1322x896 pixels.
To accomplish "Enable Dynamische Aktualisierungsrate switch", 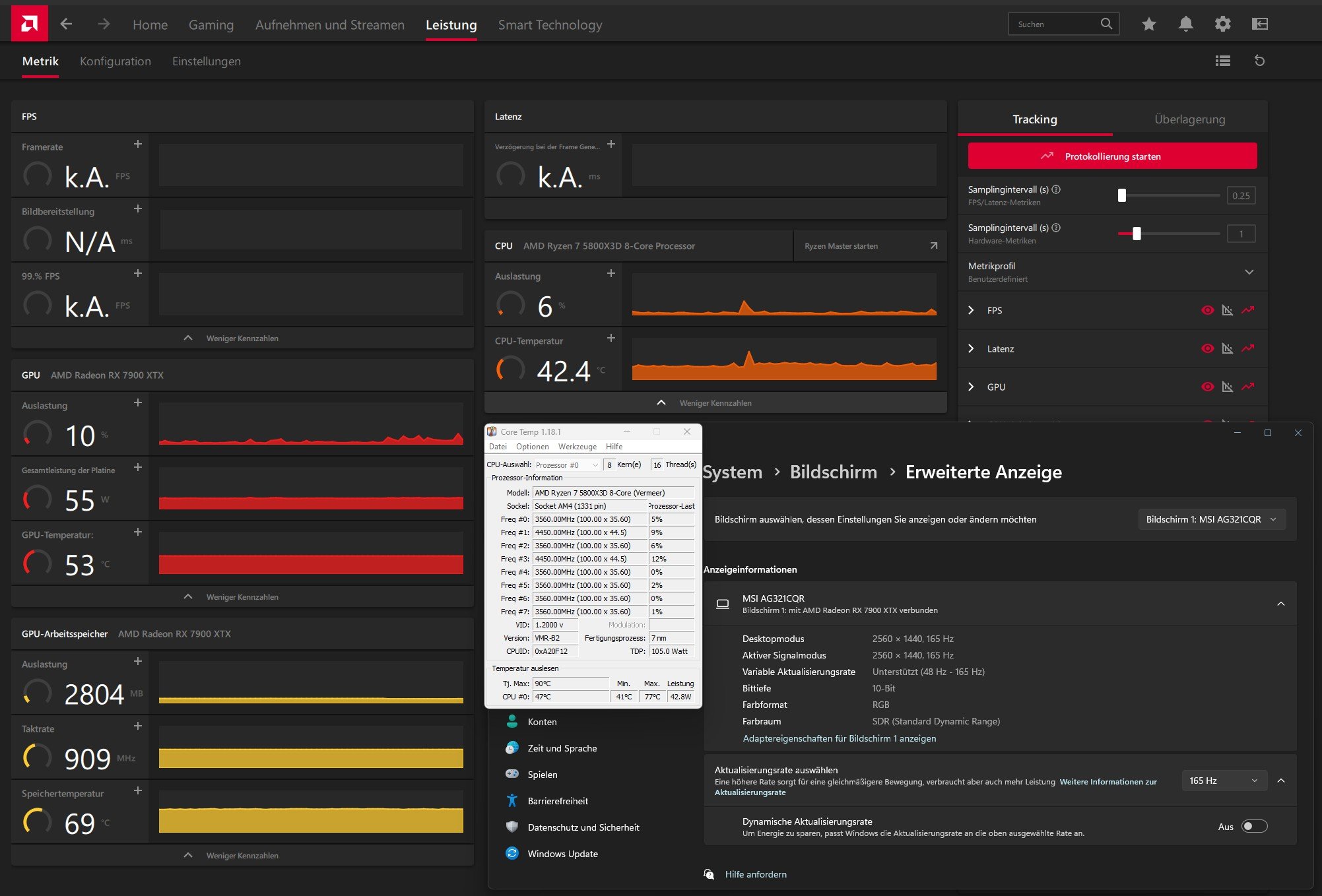I will pos(1253,826).
